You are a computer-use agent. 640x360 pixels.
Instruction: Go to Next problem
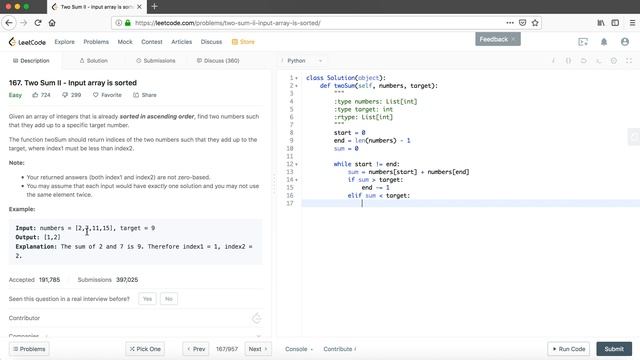[258, 349]
